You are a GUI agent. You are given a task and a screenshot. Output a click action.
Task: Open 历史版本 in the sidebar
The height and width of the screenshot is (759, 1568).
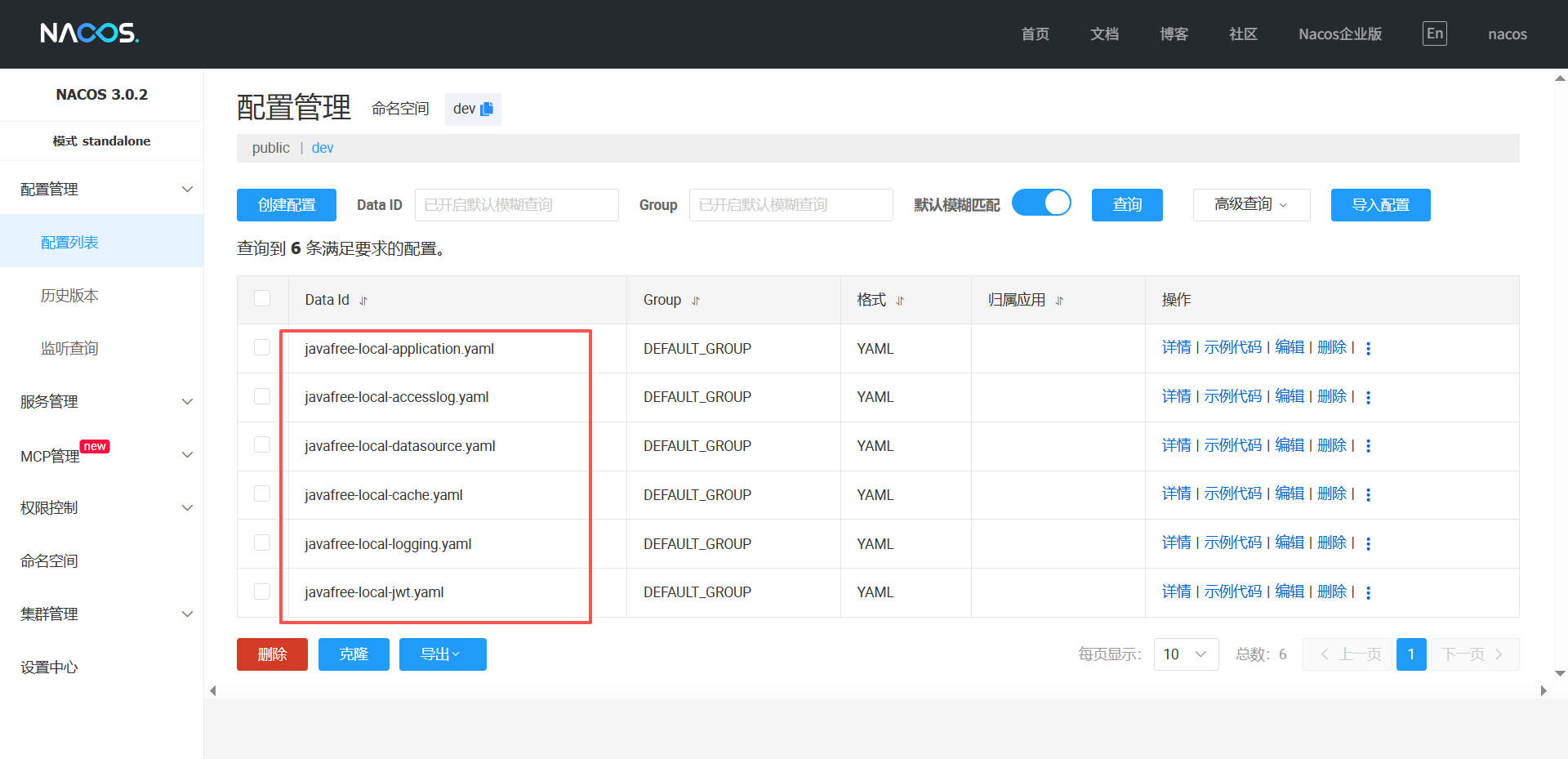point(69,296)
